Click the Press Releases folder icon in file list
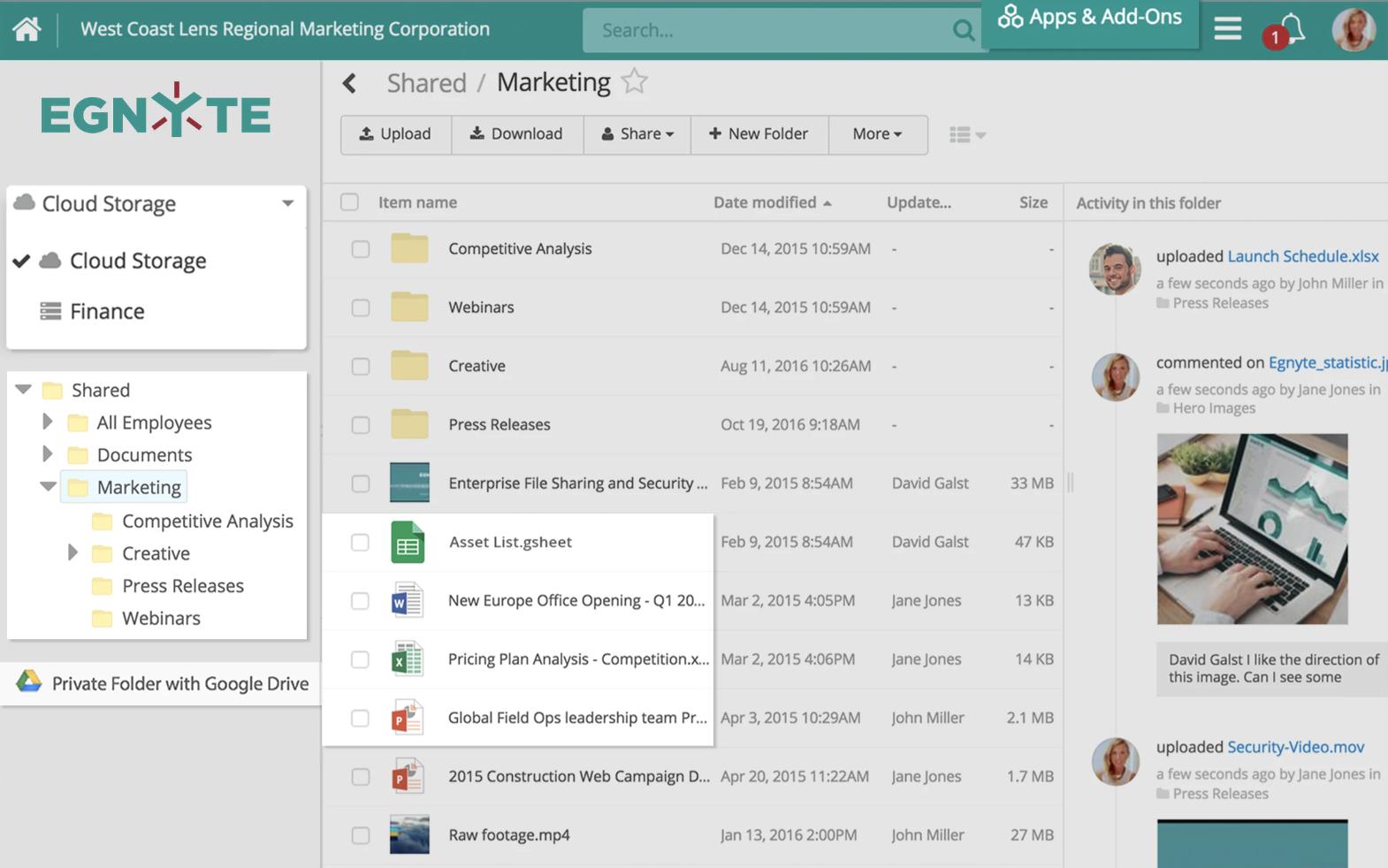Viewport: 1388px width, 868px height. 409,424
